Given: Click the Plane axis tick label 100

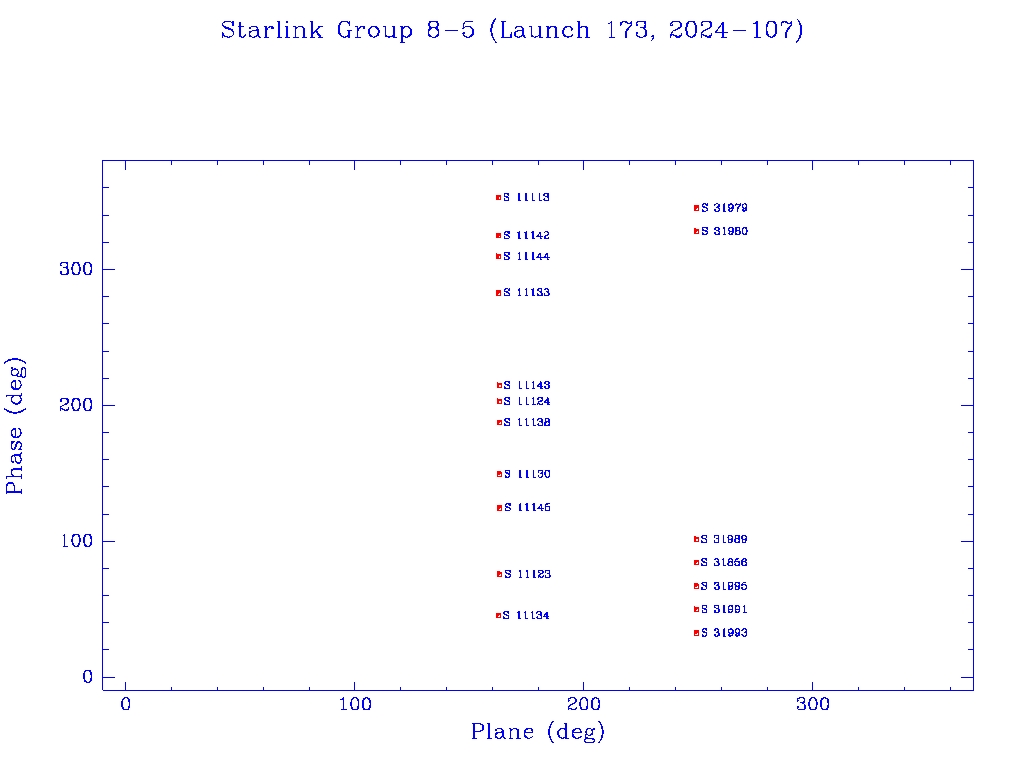Looking at the screenshot, I should [355, 704].
